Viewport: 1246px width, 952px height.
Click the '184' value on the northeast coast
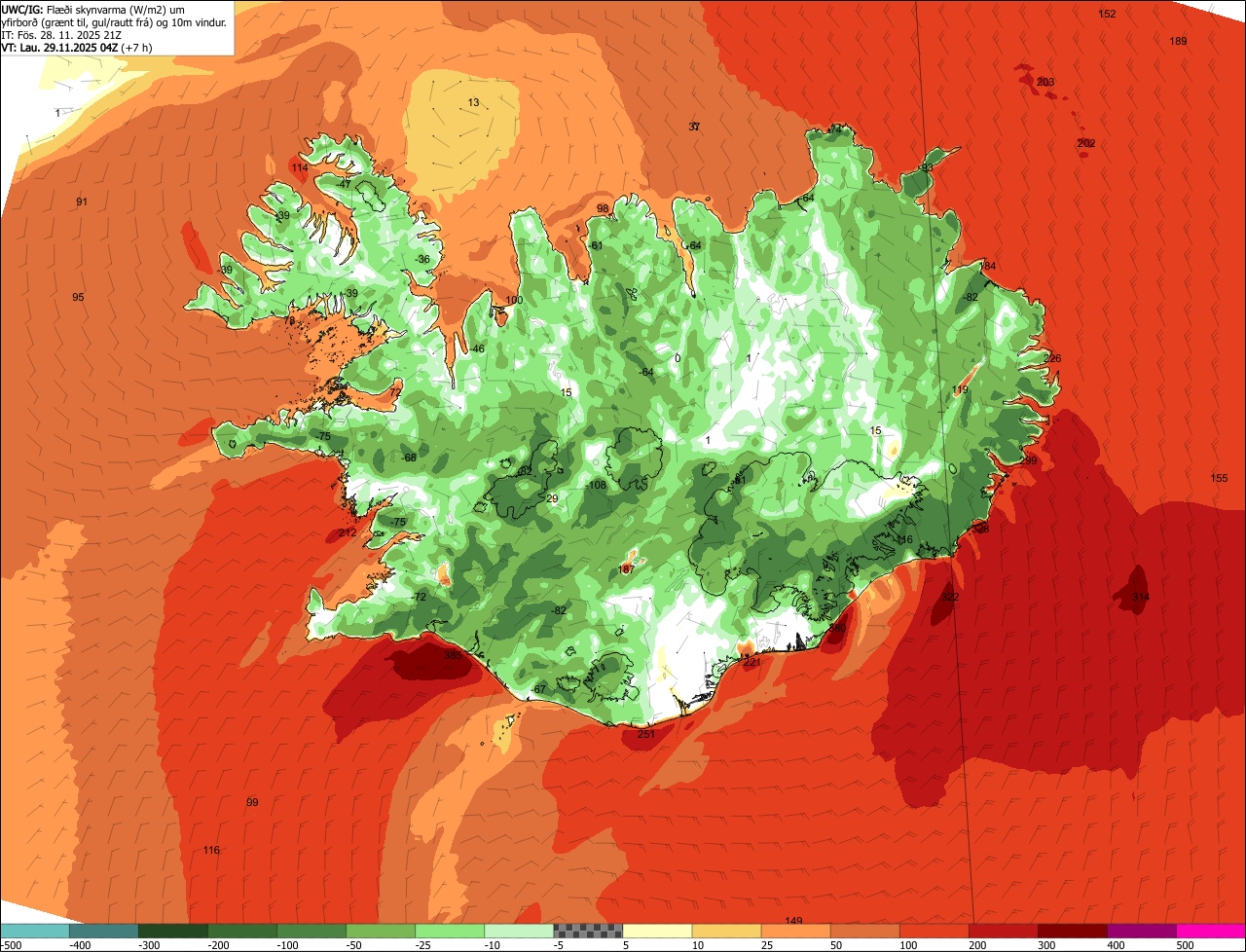[988, 266]
